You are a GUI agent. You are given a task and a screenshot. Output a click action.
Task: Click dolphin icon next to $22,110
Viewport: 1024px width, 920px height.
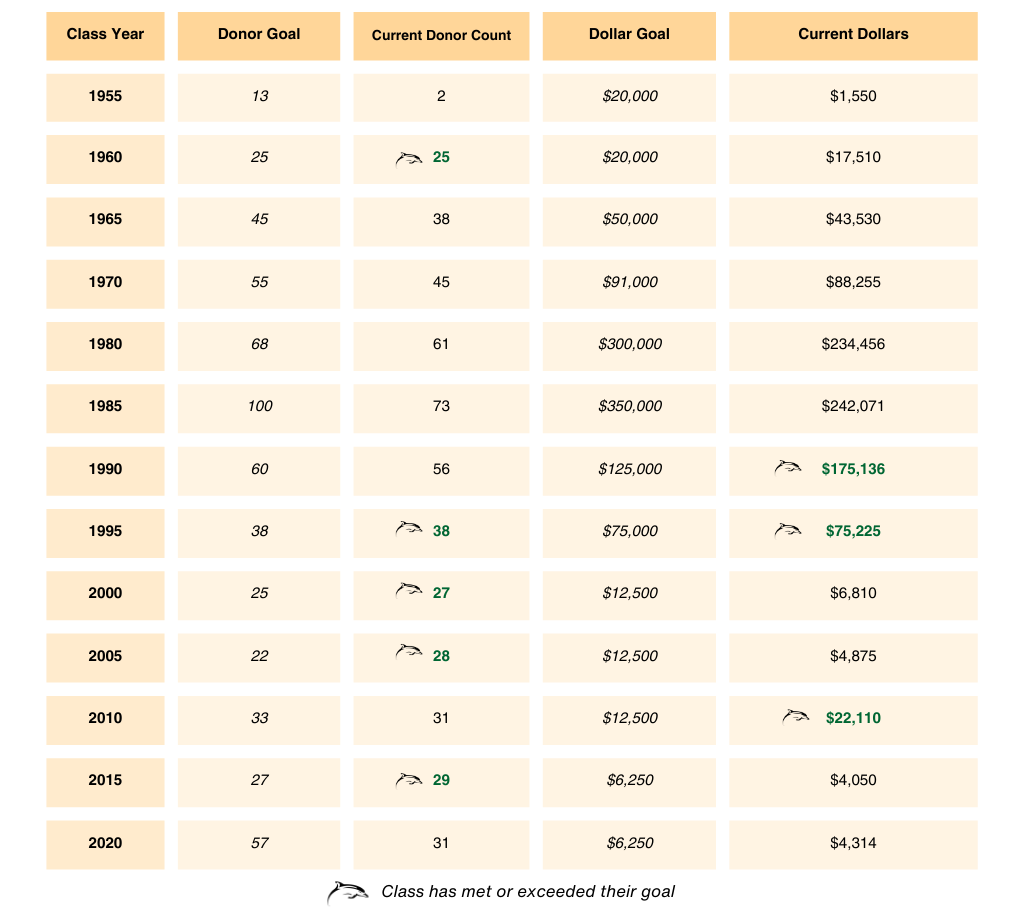tap(795, 716)
